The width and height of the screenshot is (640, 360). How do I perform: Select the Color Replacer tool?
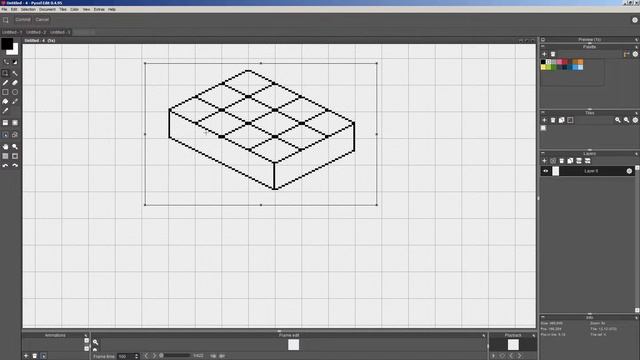pos(15,102)
